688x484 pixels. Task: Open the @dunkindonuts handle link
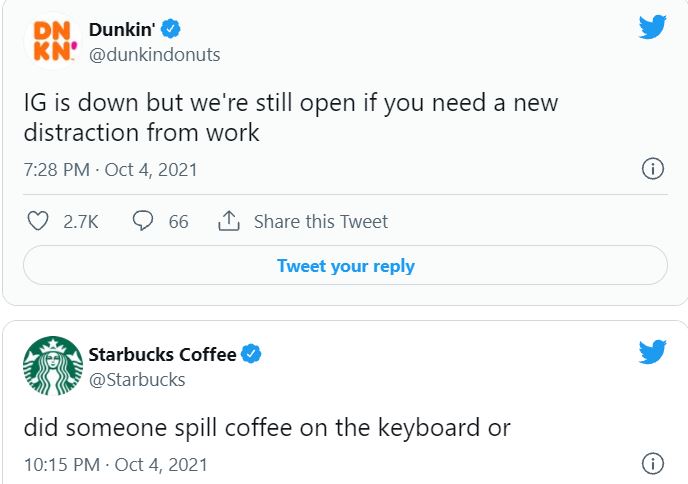coord(154,55)
